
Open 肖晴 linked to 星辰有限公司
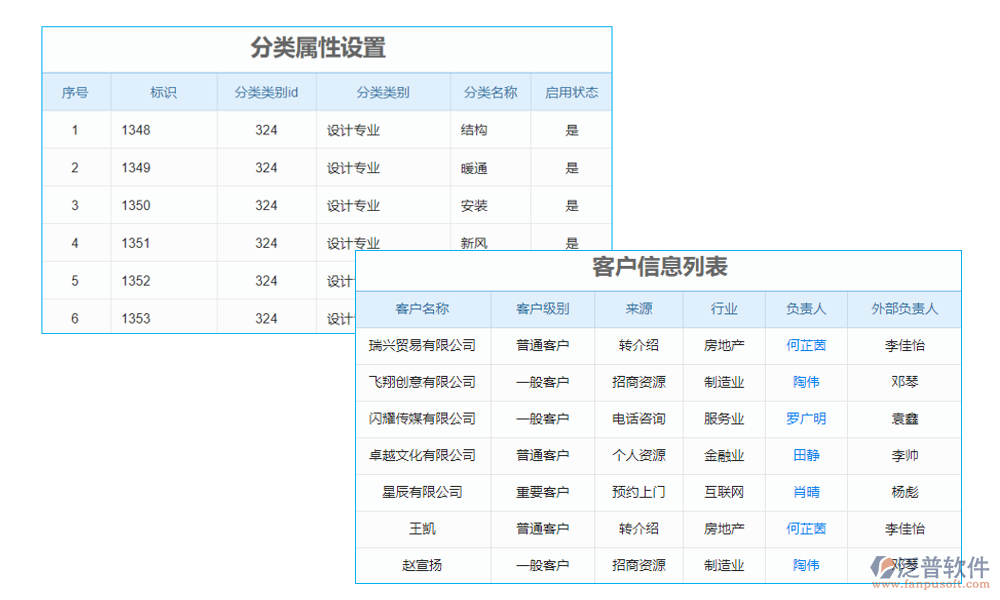click(x=806, y=492)
